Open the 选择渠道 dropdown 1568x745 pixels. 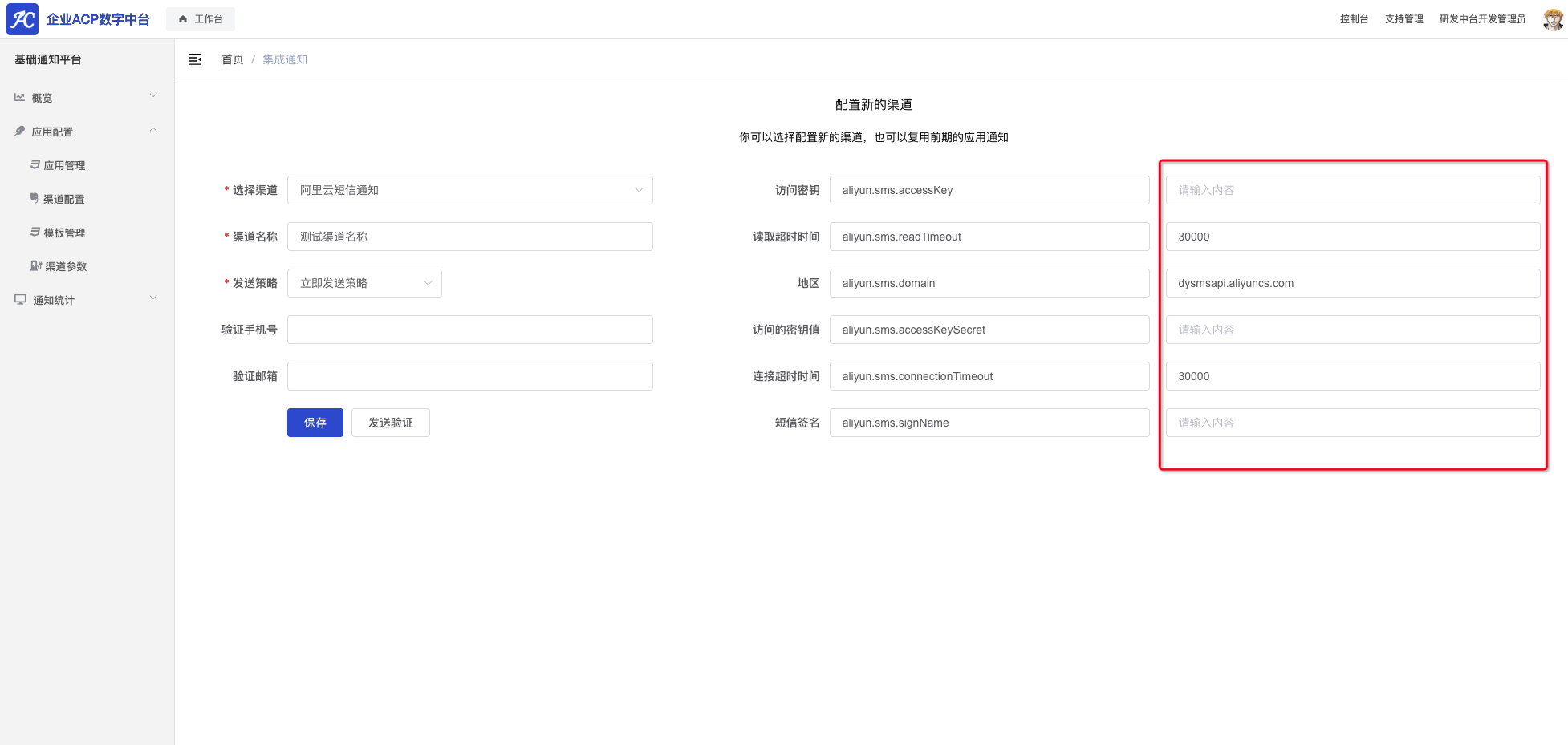(x=469, y=190)
